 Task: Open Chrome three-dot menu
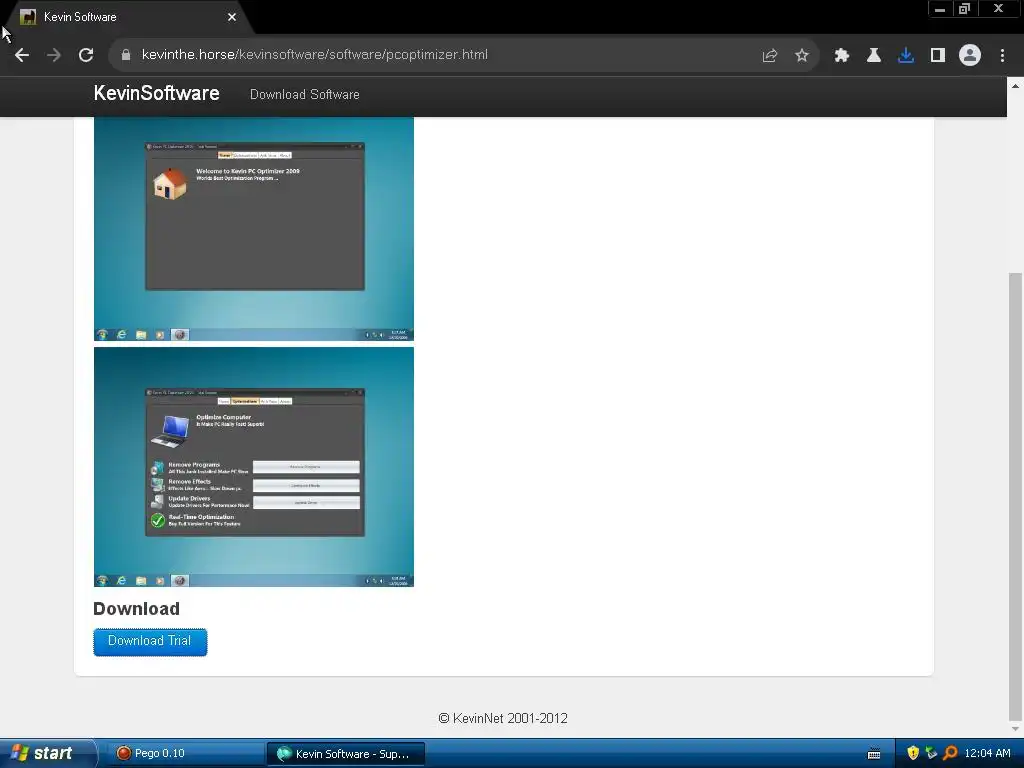(x=1002, y=56)
